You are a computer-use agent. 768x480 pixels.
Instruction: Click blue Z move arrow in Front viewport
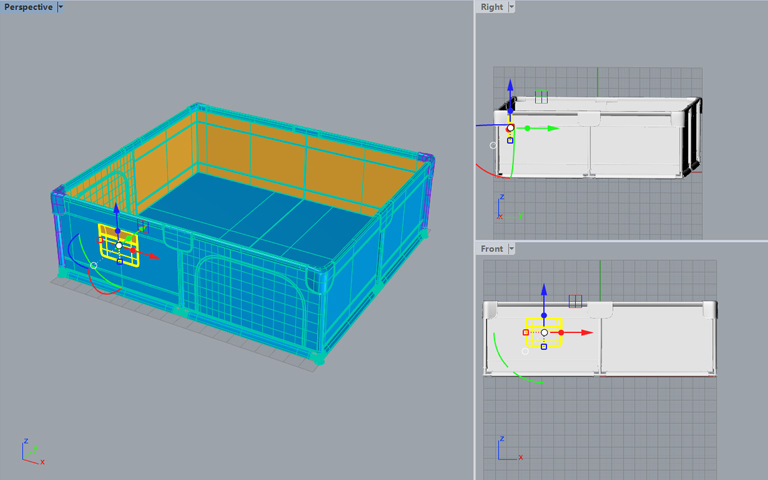click(544, 289)
